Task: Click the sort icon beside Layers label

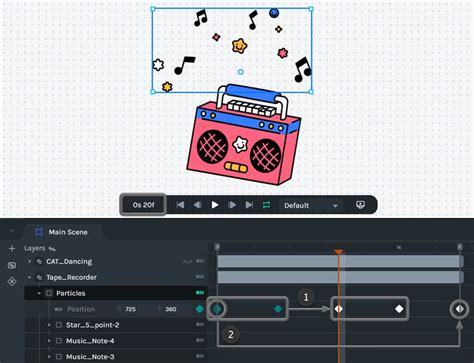Action: 52,249
